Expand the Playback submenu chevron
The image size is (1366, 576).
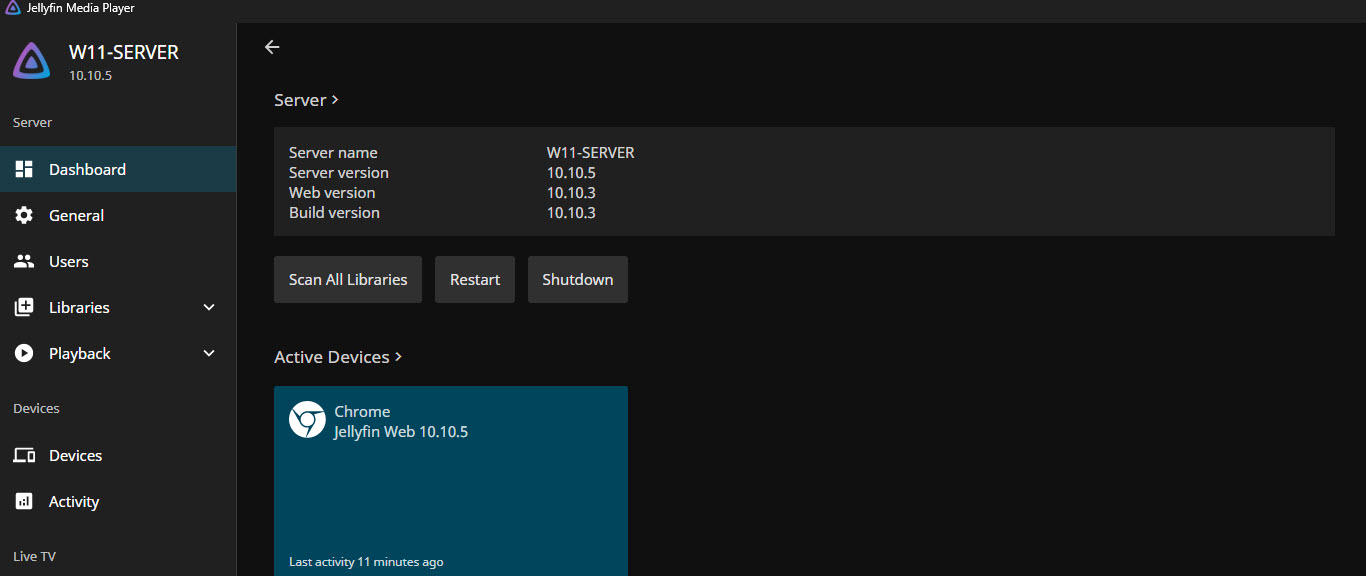click(x=209, y=354)
